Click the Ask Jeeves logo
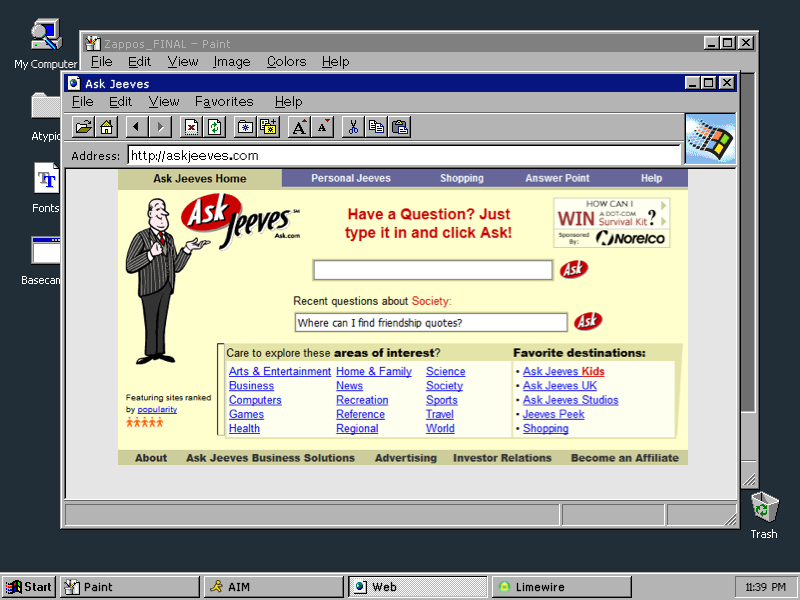 click(x=240, y=220)
